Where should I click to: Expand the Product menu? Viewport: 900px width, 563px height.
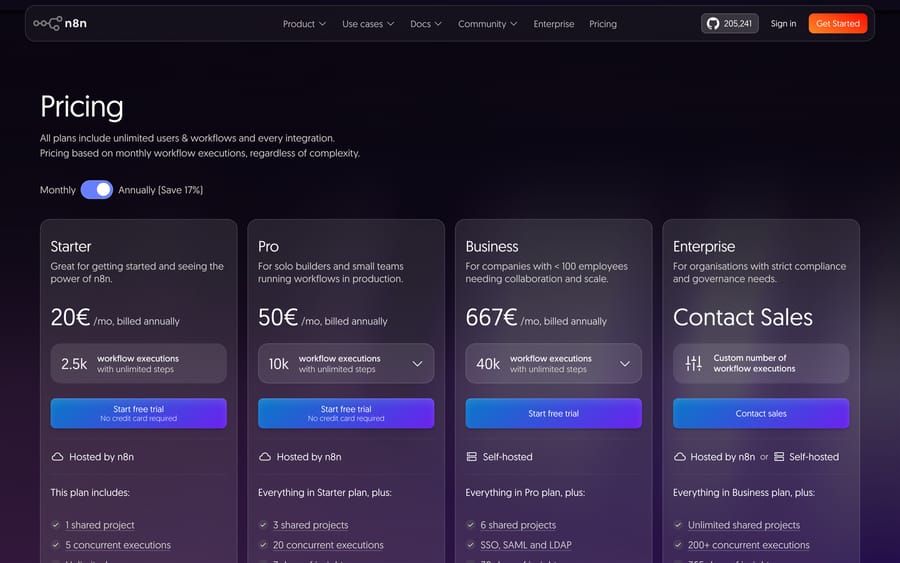pyautogui.click(x=304, y=24)
